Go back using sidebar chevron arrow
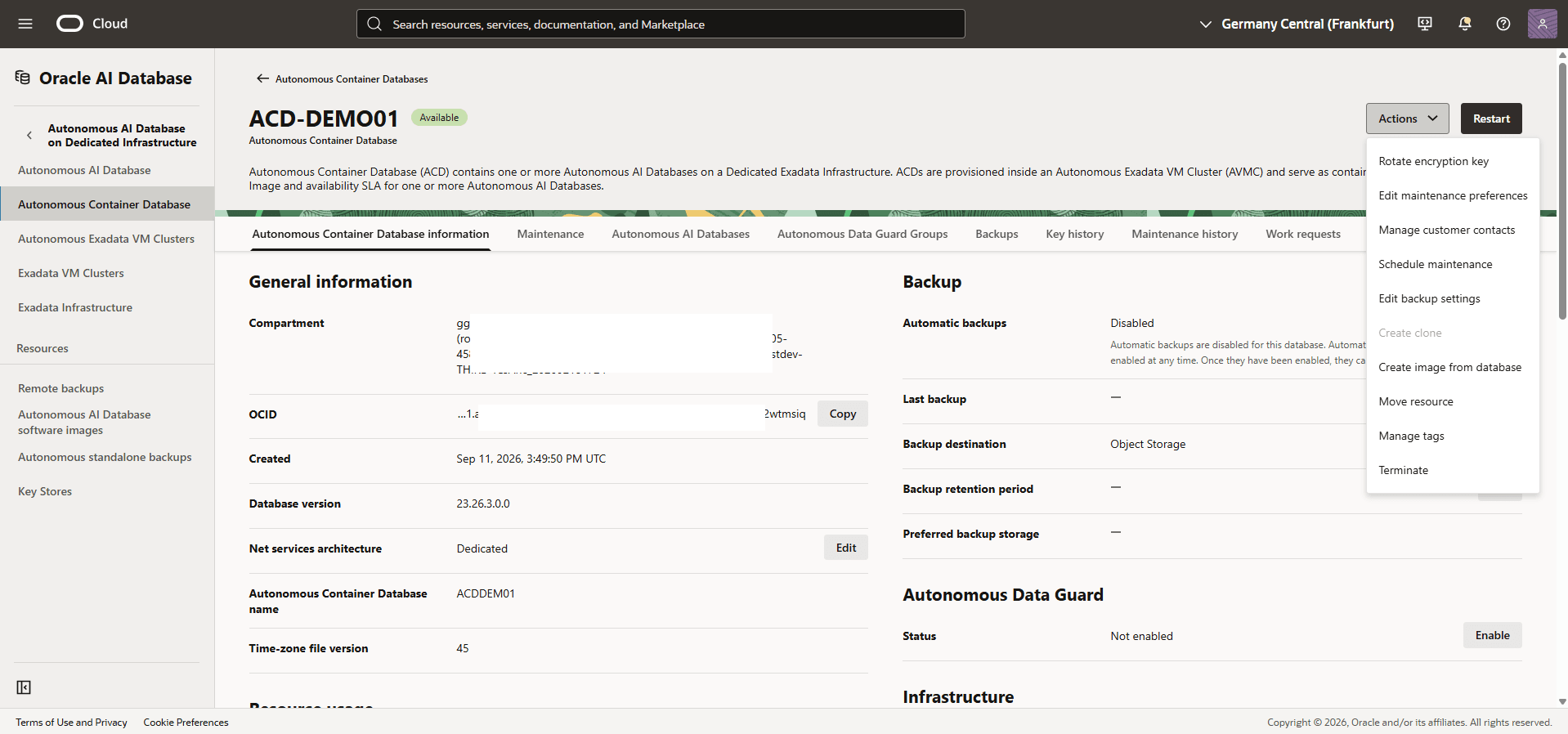This screenshot has width=1568, height=734. coord(29,136)
